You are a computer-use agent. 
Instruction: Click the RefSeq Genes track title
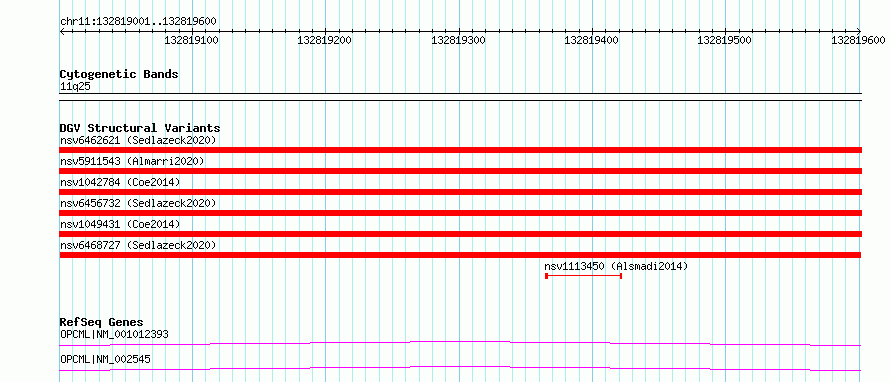coord(101,322)
